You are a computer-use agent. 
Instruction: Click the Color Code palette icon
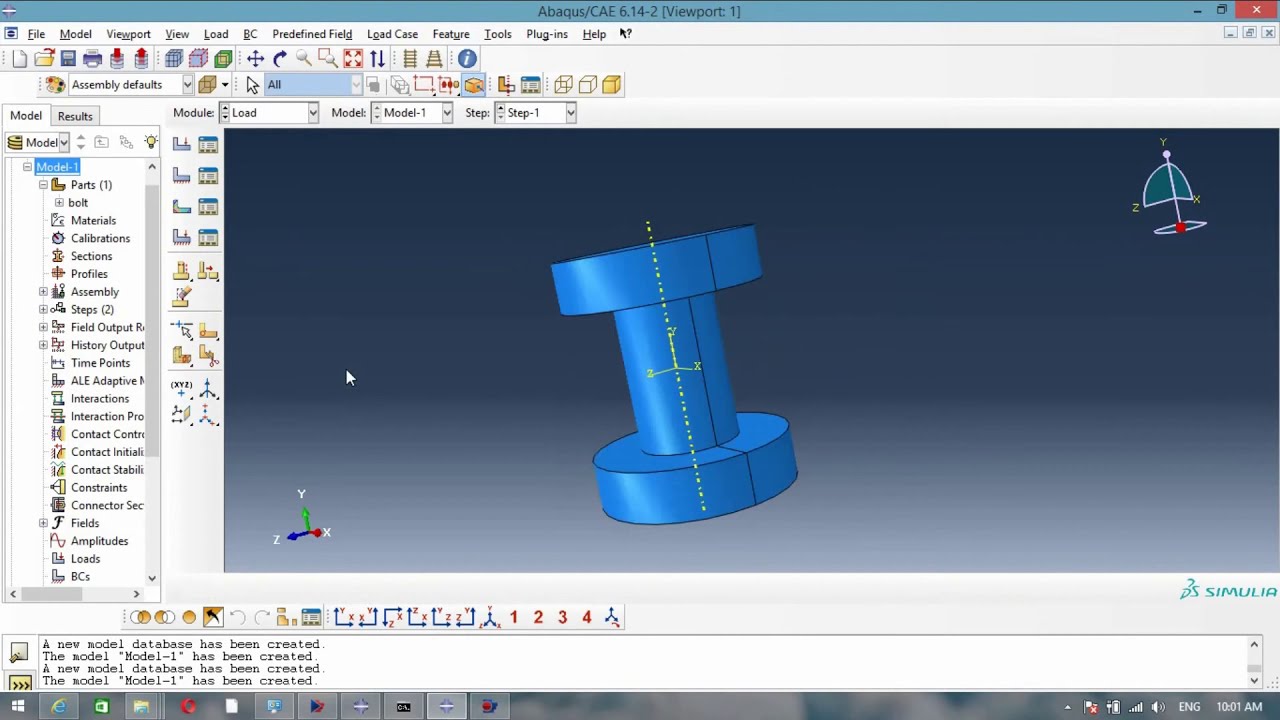55,85
